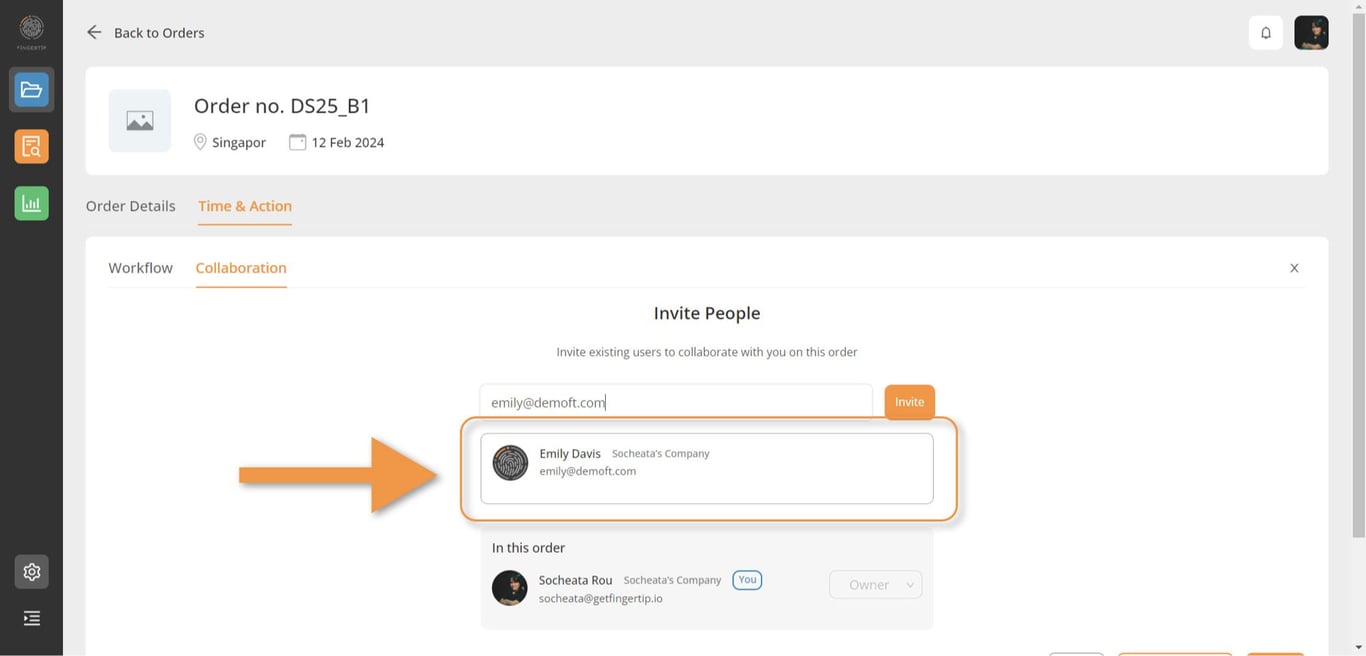1366x656 pixels.
Task: Expand the scrollbar down arrow
Action: (x=1358, y=648)
